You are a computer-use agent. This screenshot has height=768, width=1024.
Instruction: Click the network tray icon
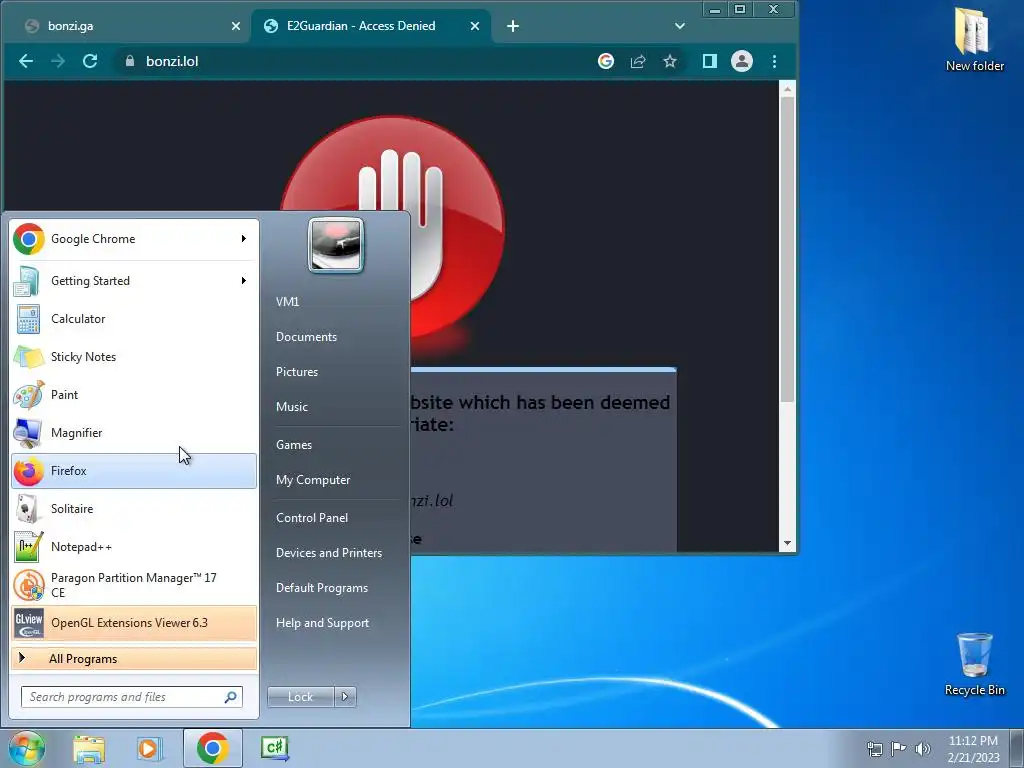tap(874, 749)
